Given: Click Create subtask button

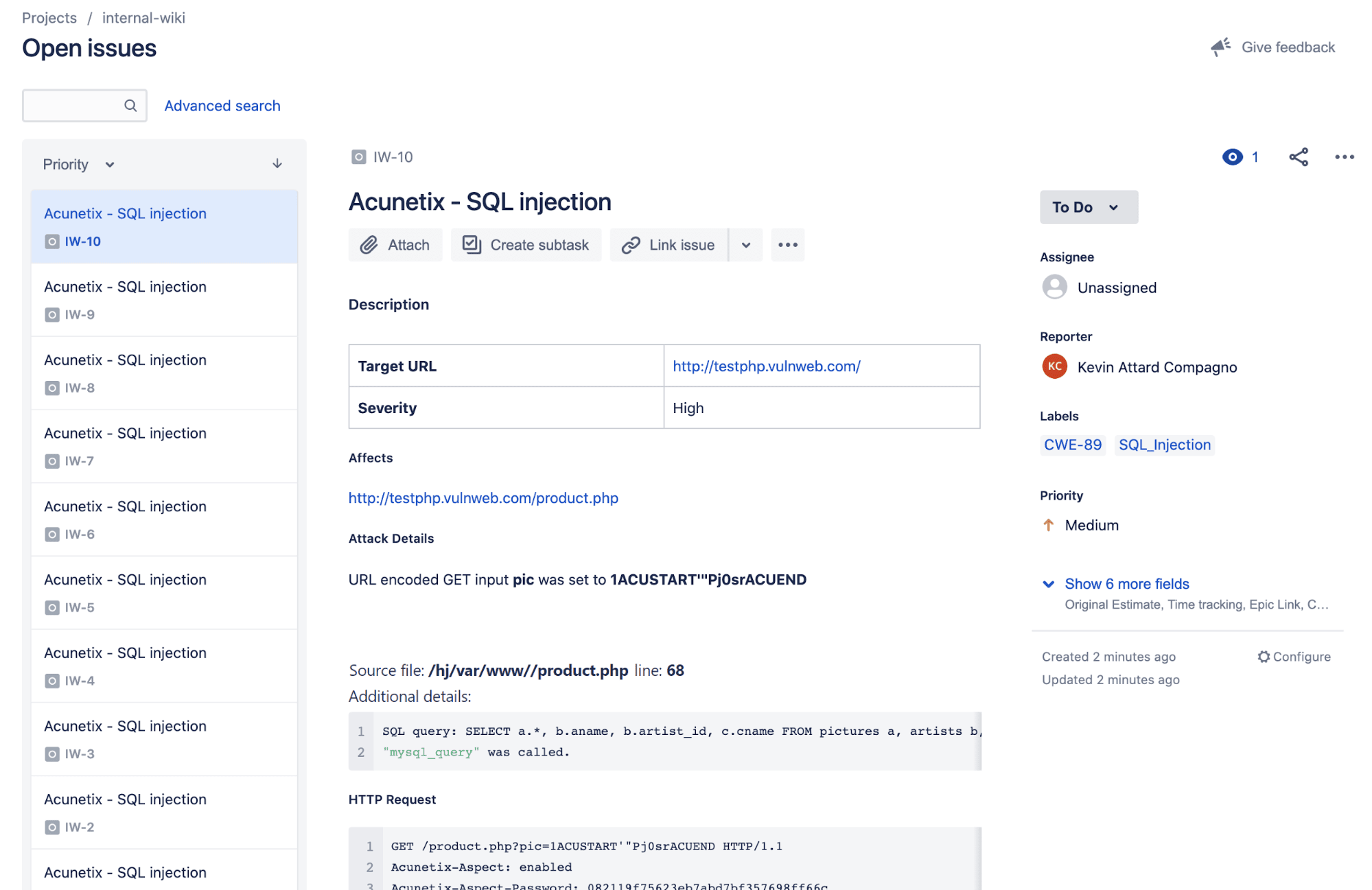Looking at the screenshot, I should click(x=526, y=245).
